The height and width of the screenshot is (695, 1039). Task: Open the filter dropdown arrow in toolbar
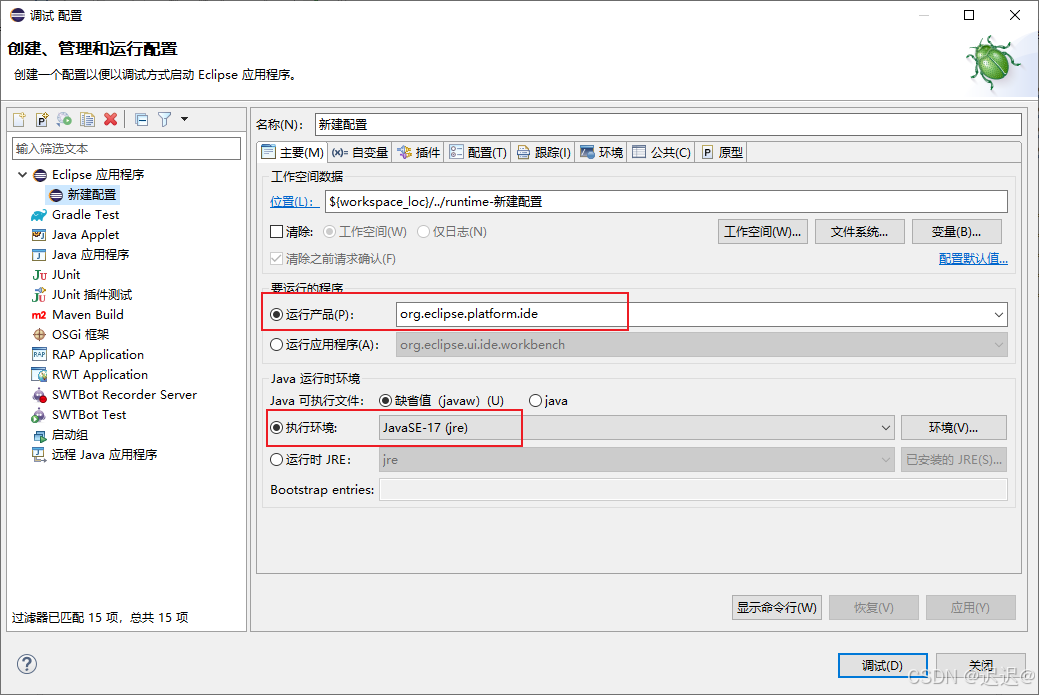tap(184, 119)
